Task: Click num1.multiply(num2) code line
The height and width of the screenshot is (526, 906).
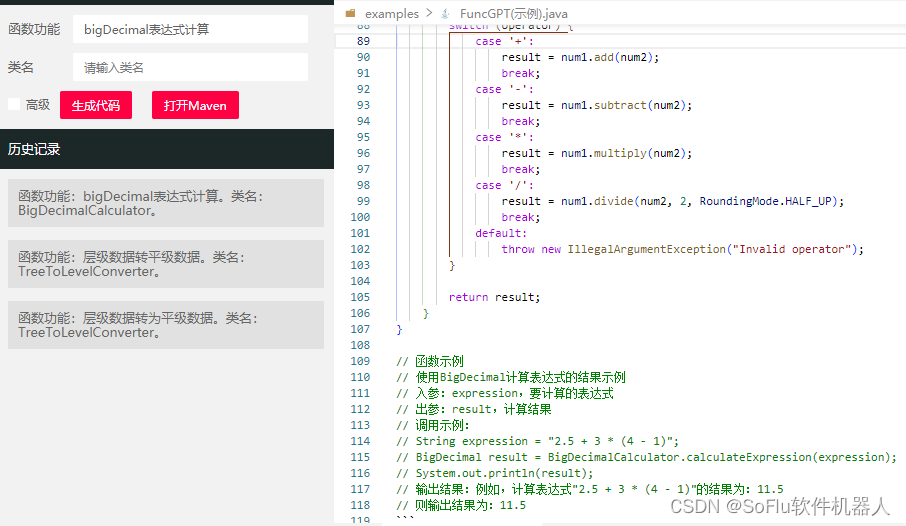Action: click(x=597, y=153)
